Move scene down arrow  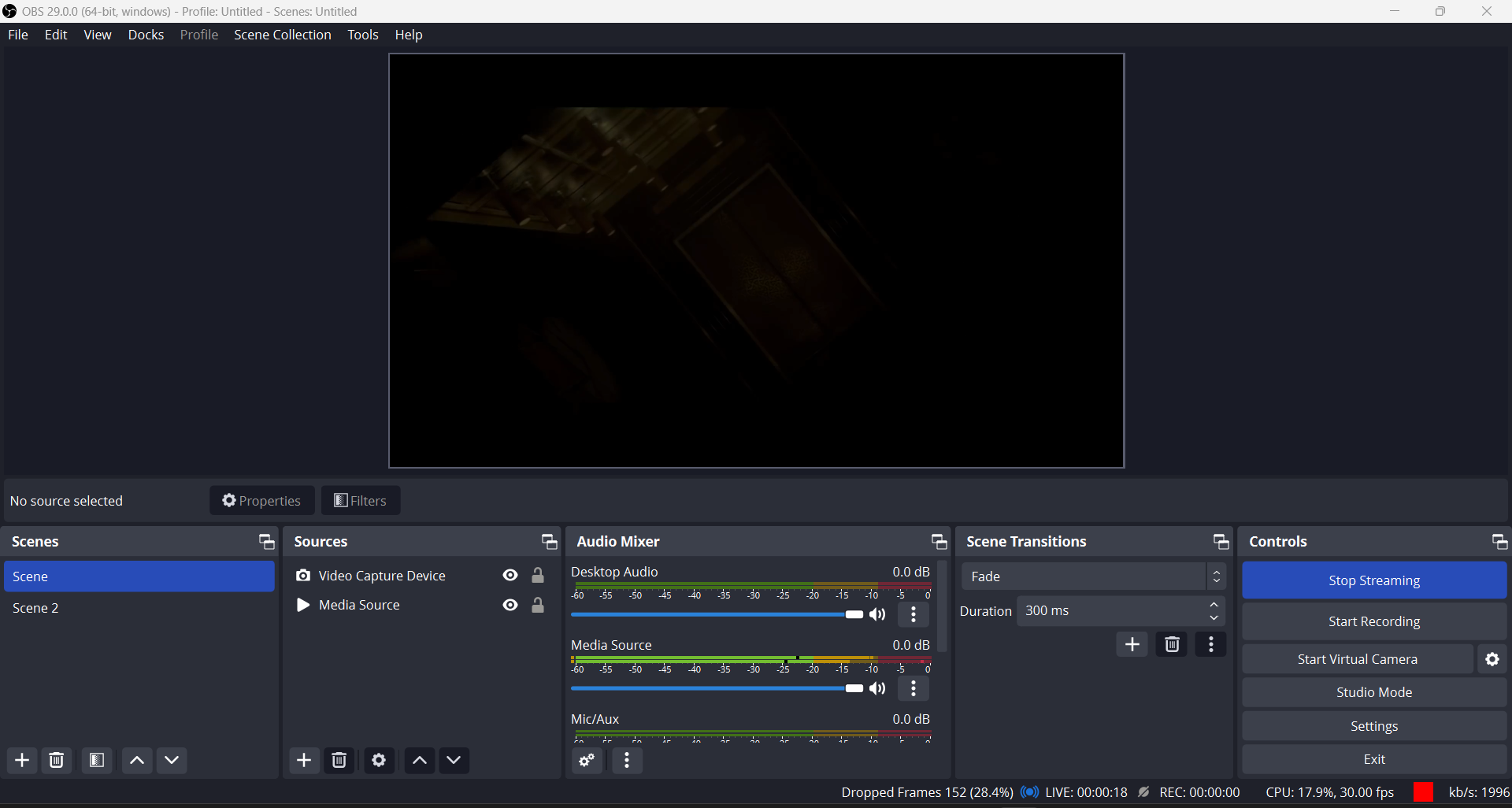click(172, 760)
